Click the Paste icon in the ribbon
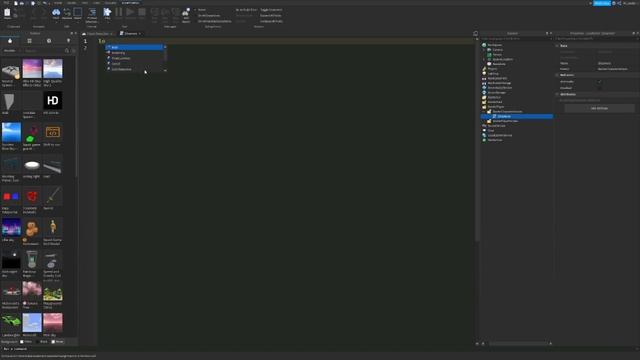This screenshot has height=360, width=640. pyautogui.click(x=7, y=13)
